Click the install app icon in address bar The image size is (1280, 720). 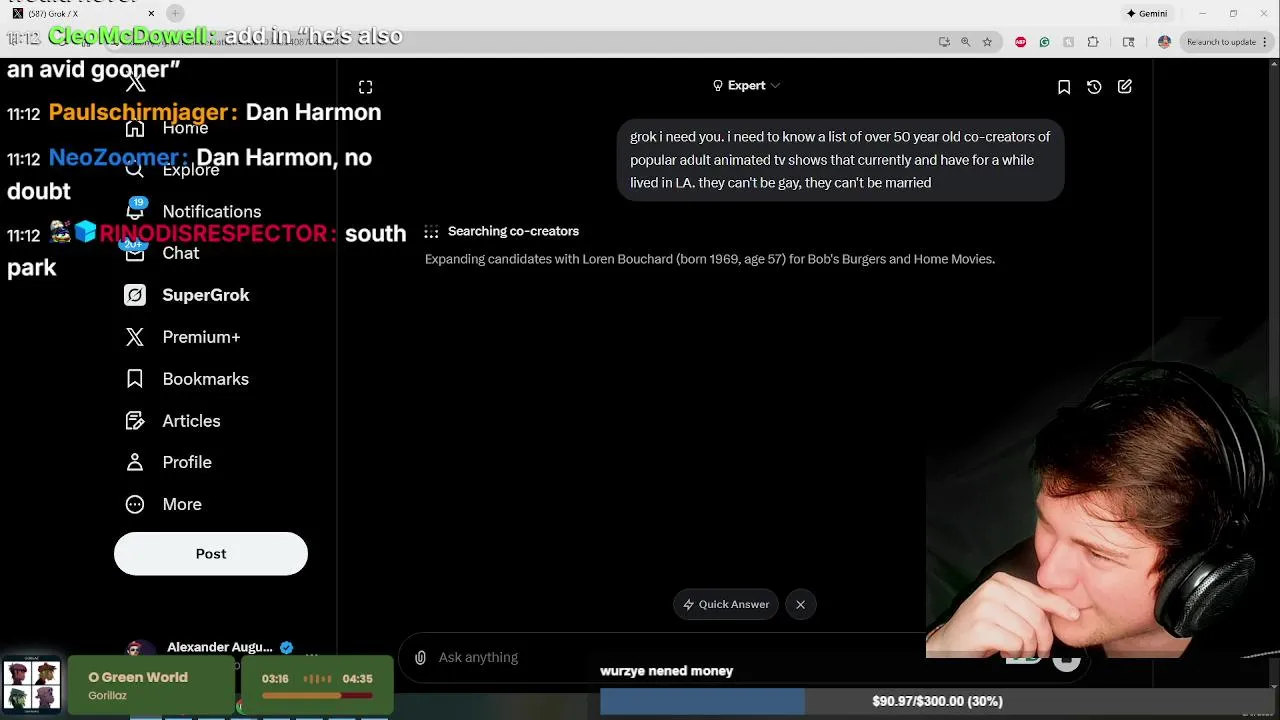pyautogui.click(x=944, y=42)
